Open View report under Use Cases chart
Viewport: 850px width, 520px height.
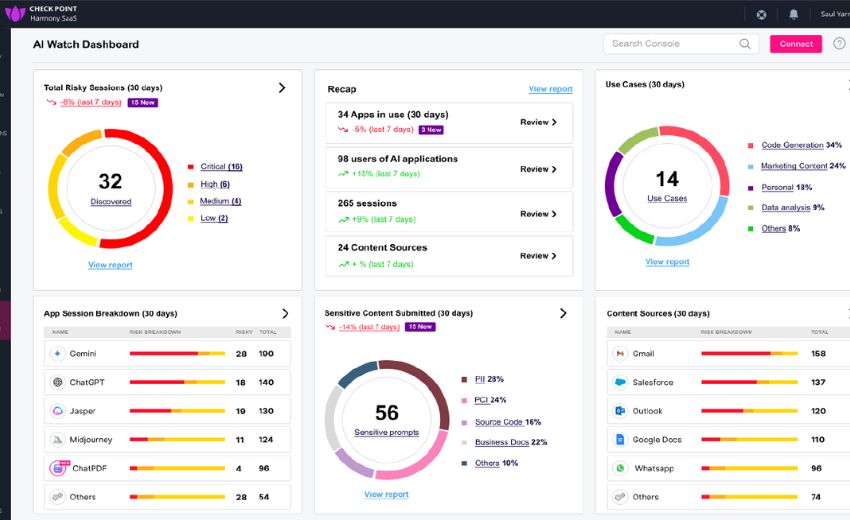point(667,261)
